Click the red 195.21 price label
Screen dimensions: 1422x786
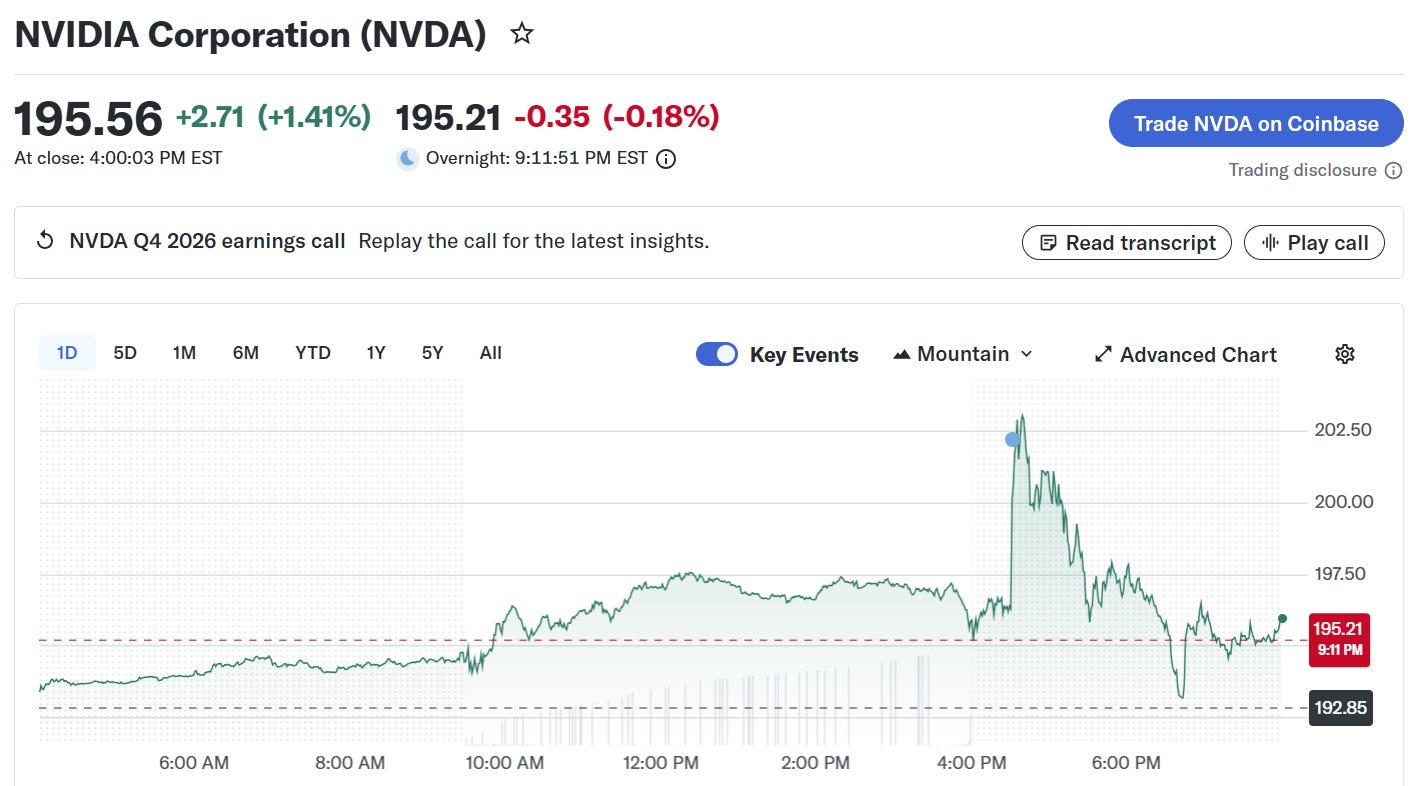1339,640
